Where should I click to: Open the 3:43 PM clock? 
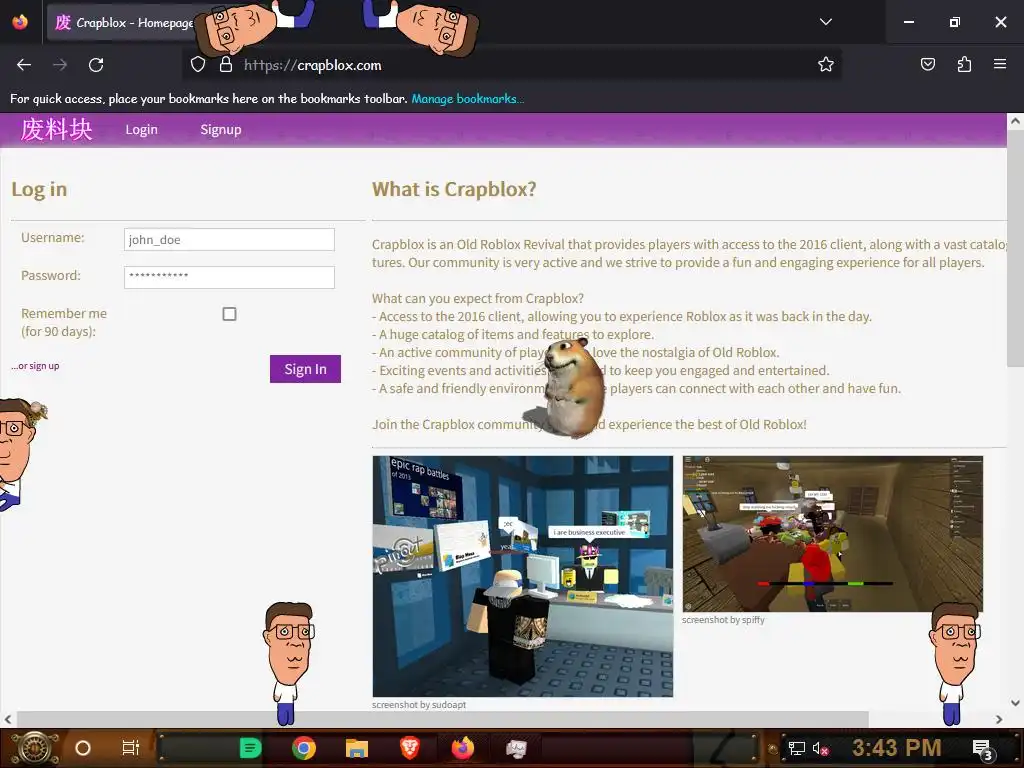tap(897, 747)
